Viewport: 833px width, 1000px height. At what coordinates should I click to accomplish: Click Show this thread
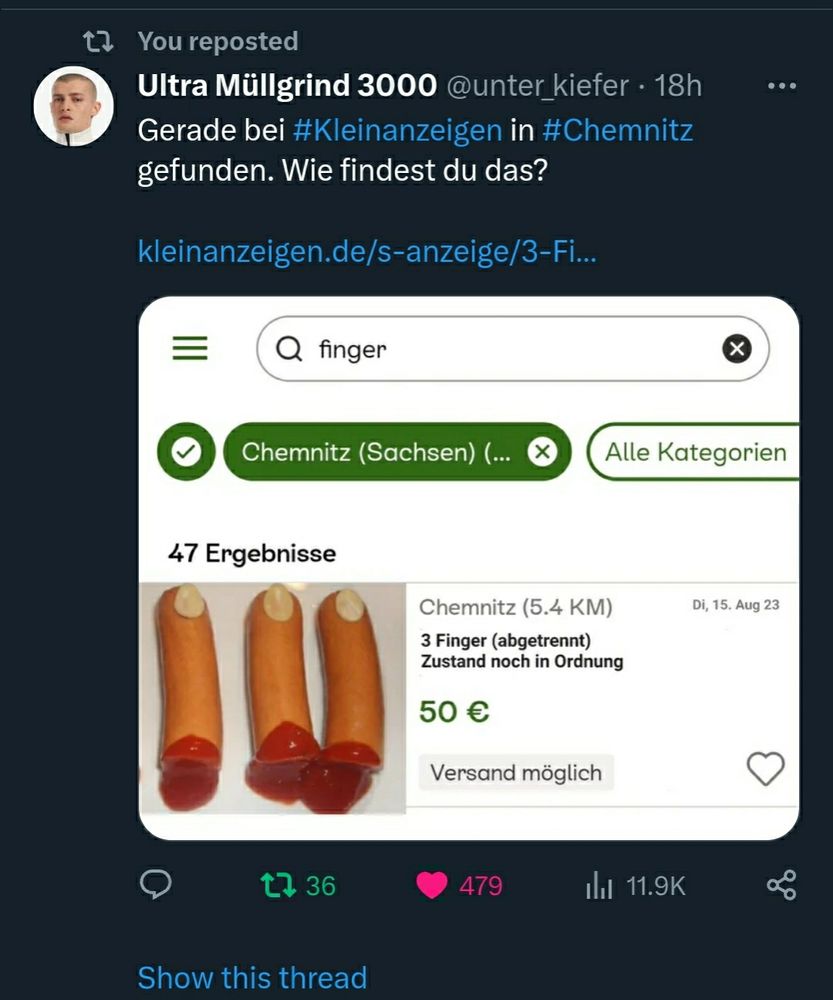tap(252, 977)
